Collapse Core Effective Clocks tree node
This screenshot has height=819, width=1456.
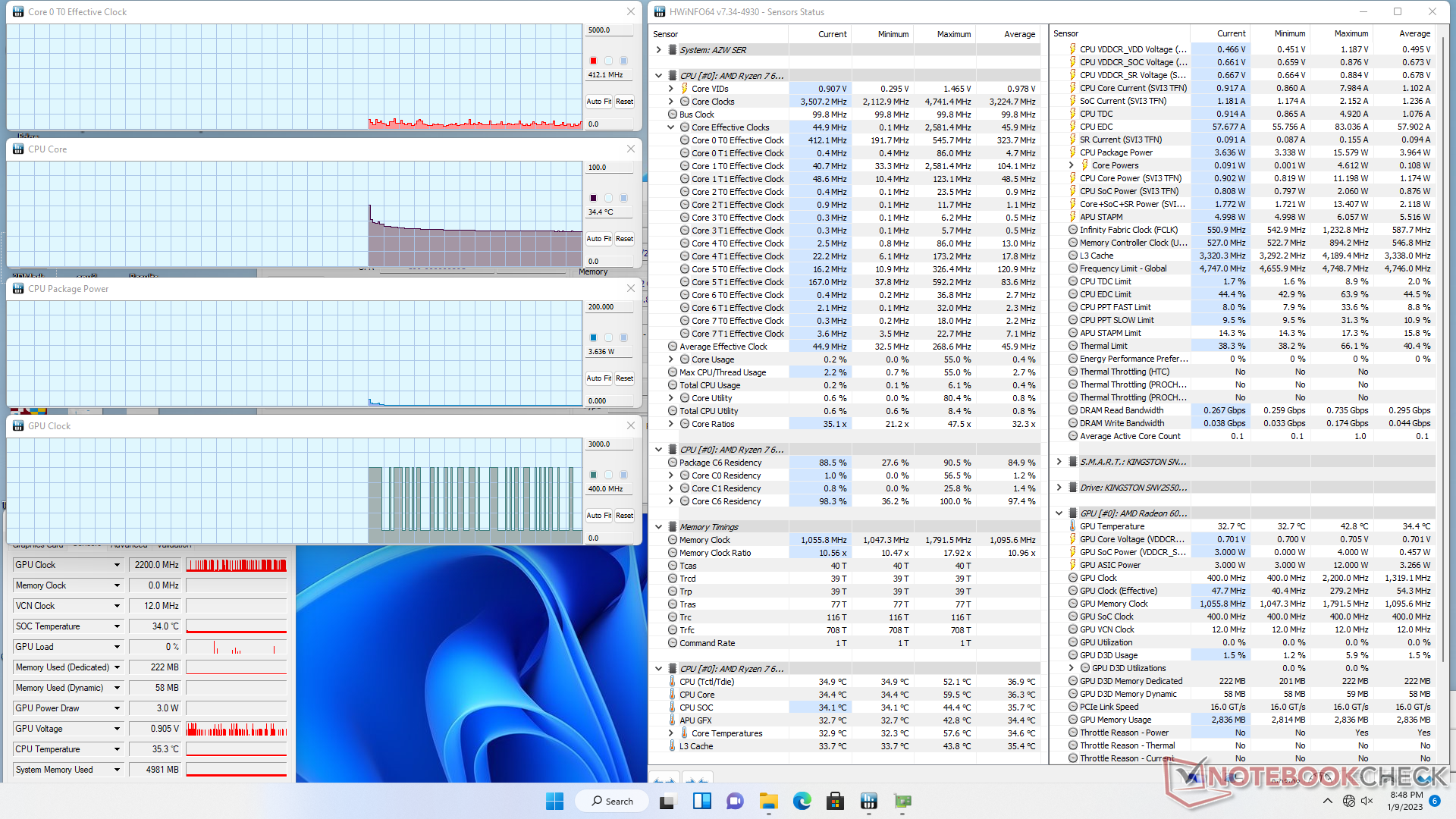[x=671, y=127]
